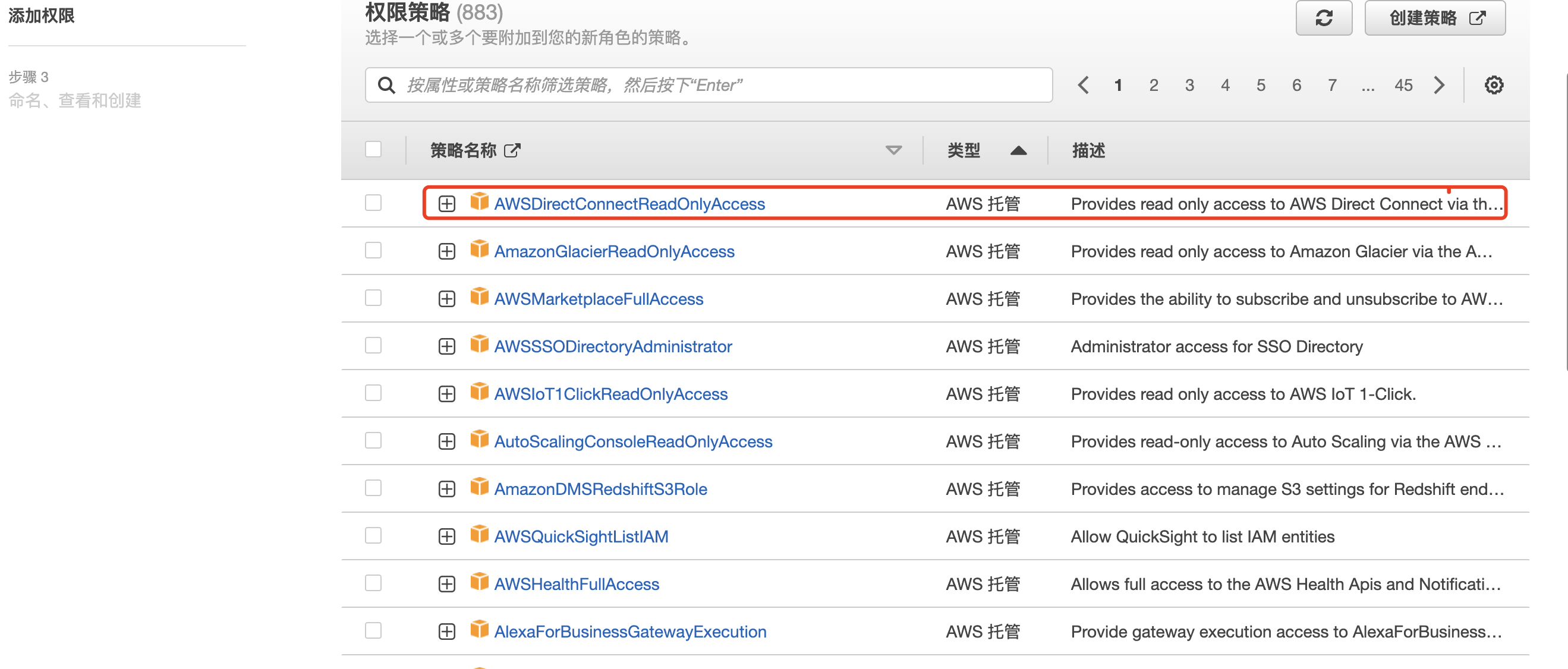Check the AmazonDMSRedshiftS3Role policy

point(373,488)
